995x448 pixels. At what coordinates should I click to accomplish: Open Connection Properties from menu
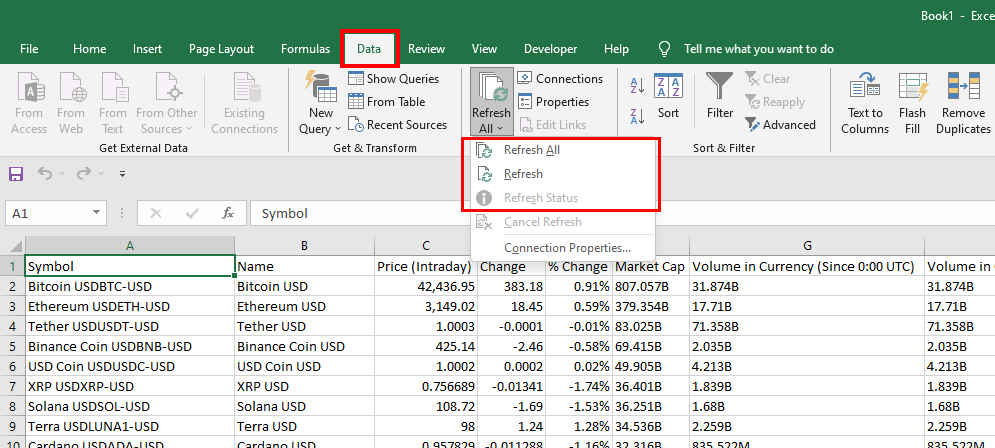[562, 247]
